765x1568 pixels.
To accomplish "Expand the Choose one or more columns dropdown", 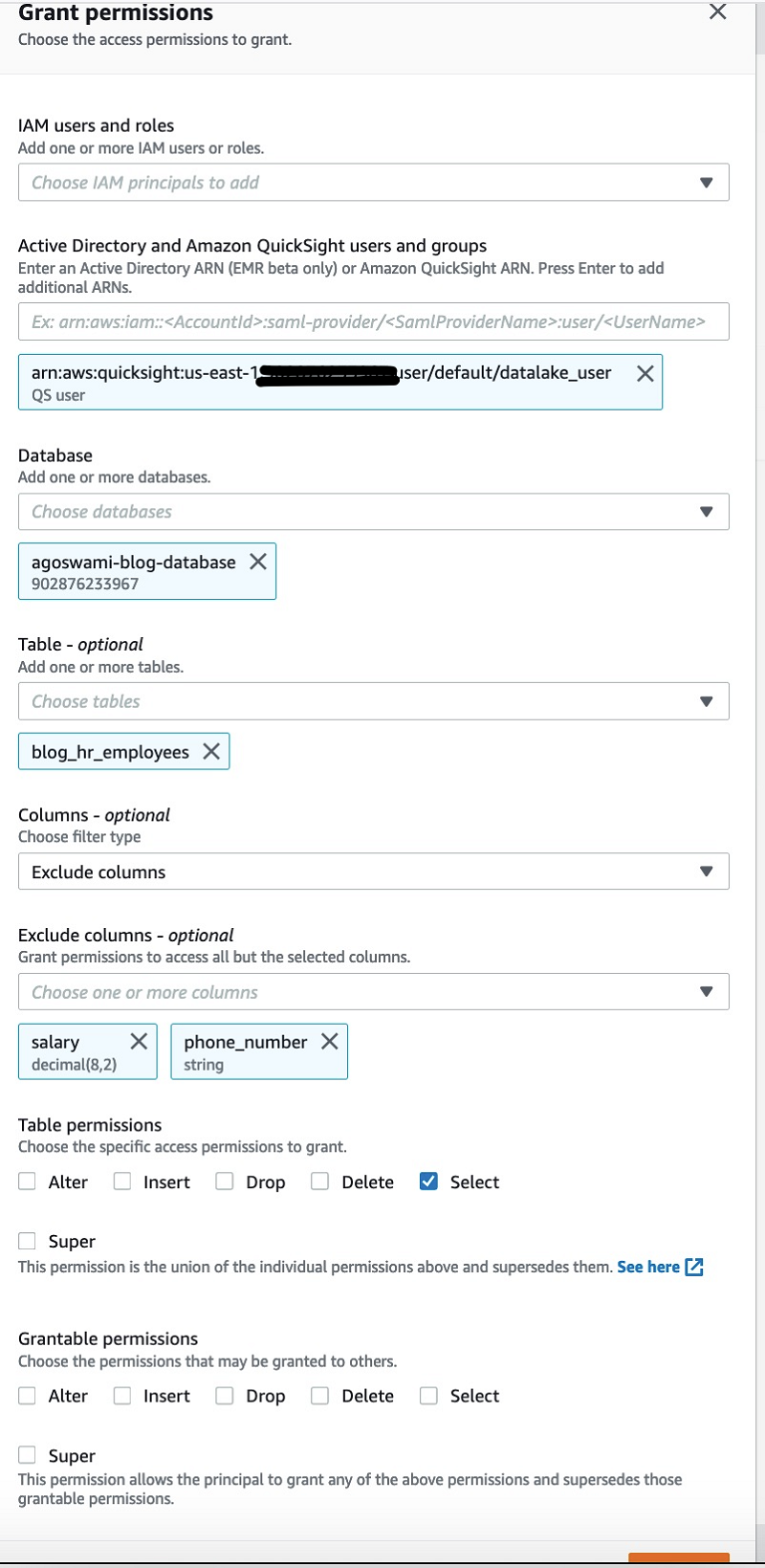I will [373, 992].
